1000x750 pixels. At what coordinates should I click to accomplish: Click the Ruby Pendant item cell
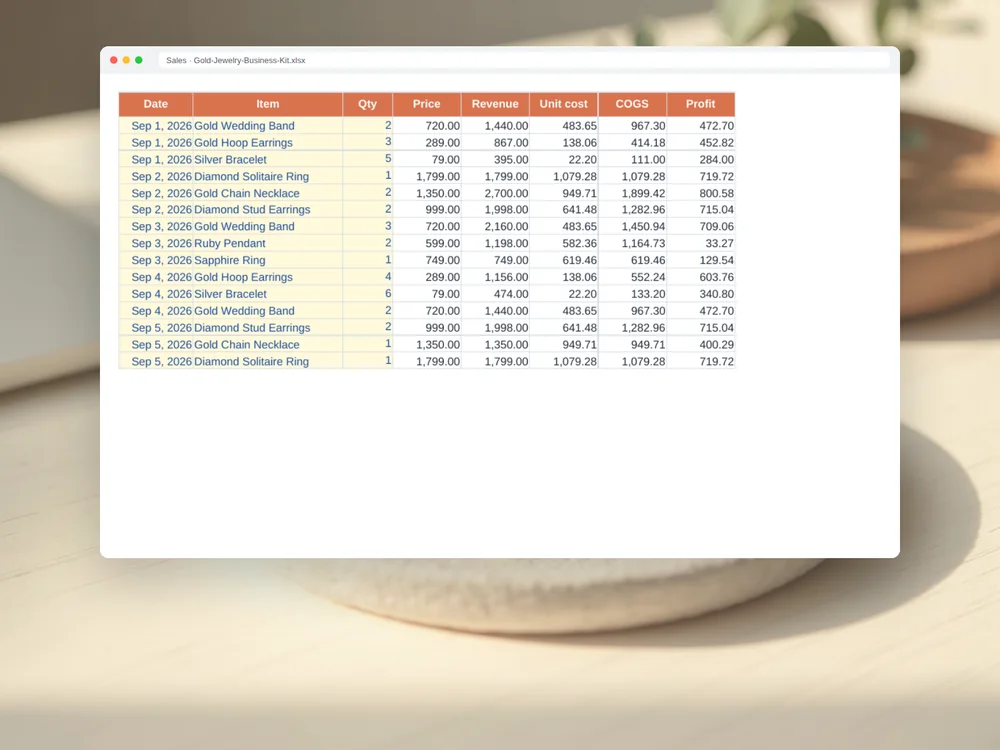pos(268,243)
